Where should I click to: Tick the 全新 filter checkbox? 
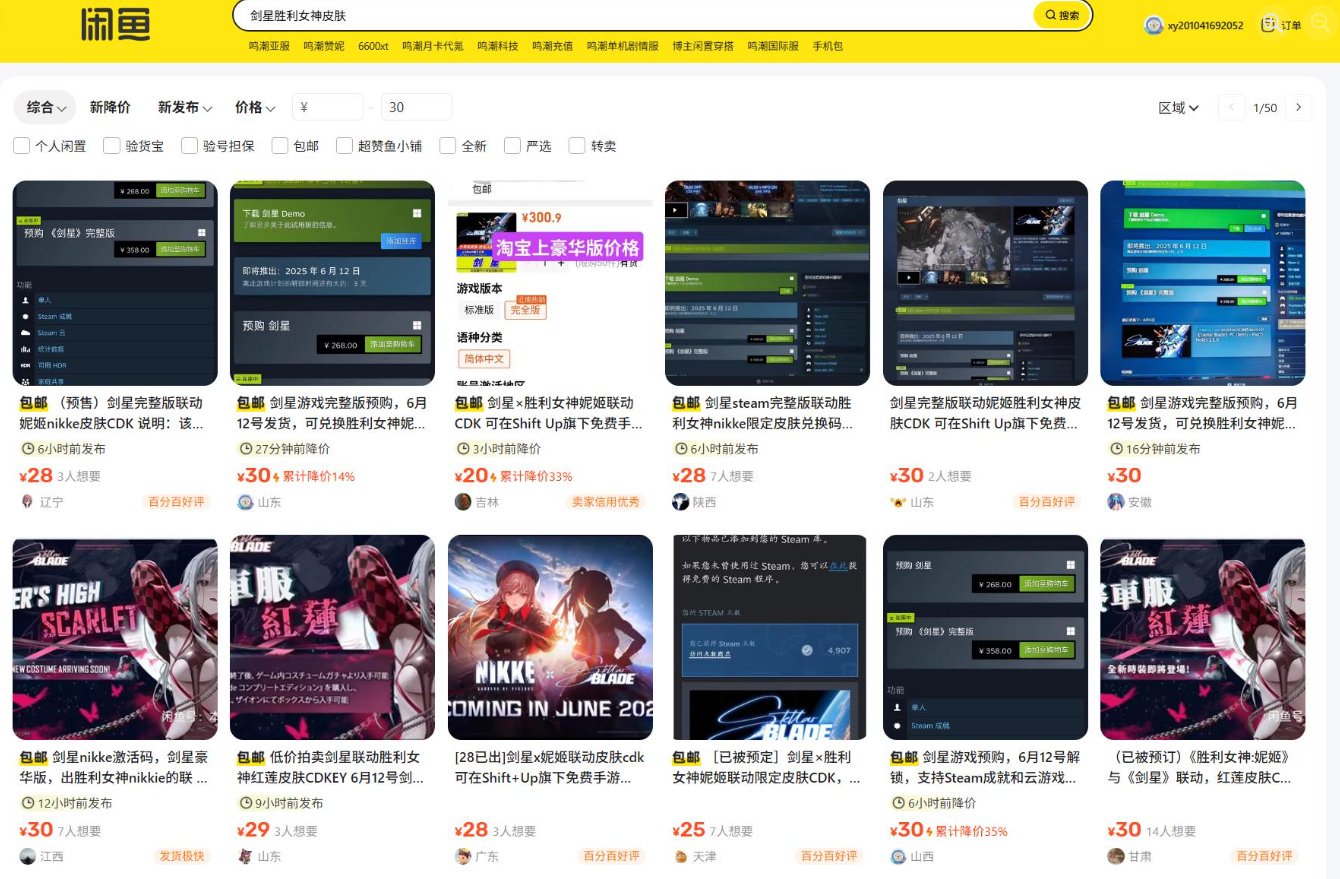pyautogui.click(x=448, y=146)
